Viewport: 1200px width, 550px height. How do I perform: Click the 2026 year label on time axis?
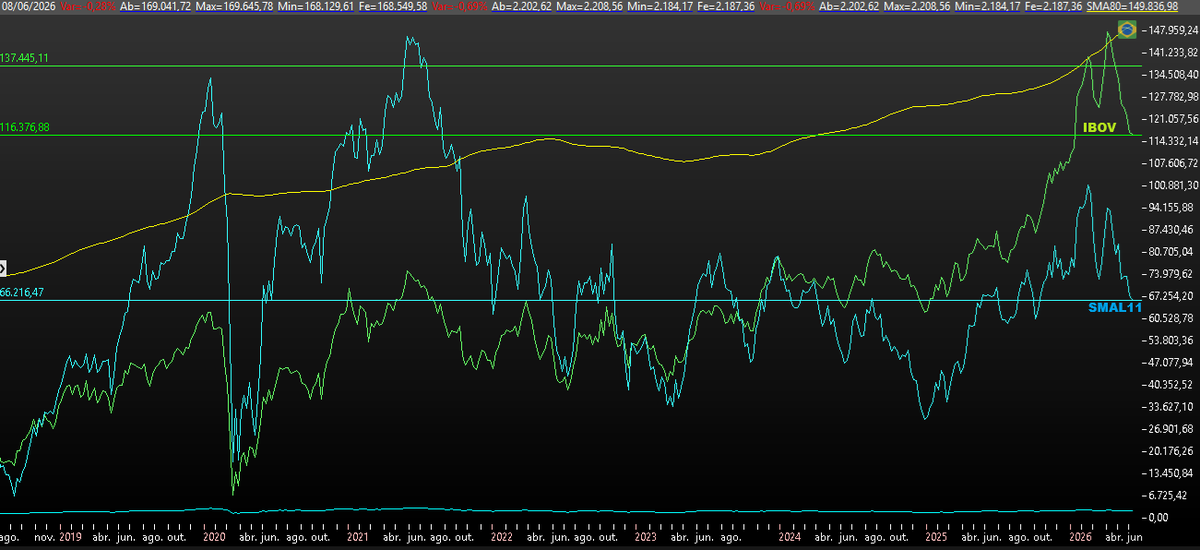[1080, 536]
